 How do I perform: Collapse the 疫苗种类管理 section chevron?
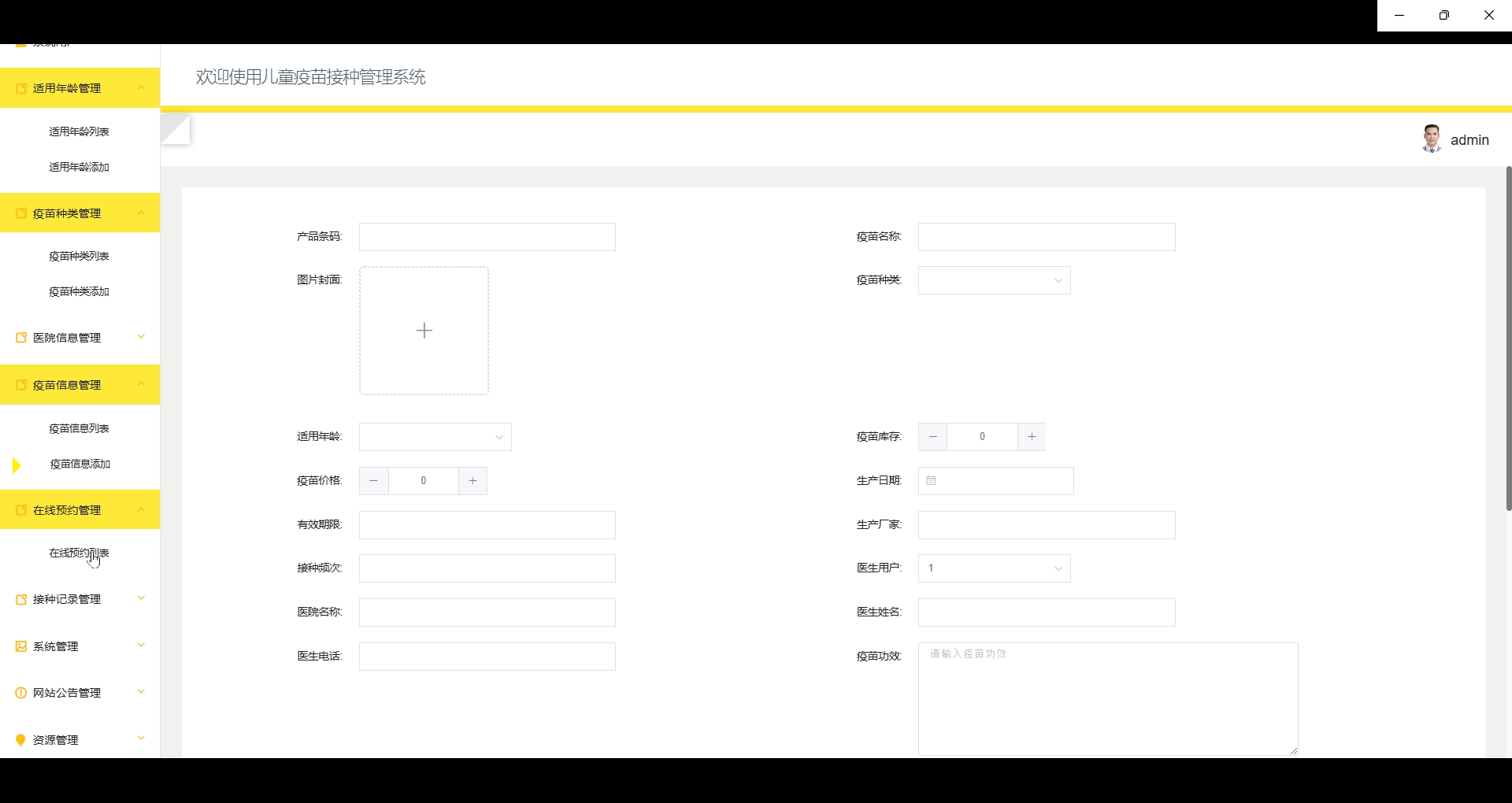click(142, 213)
